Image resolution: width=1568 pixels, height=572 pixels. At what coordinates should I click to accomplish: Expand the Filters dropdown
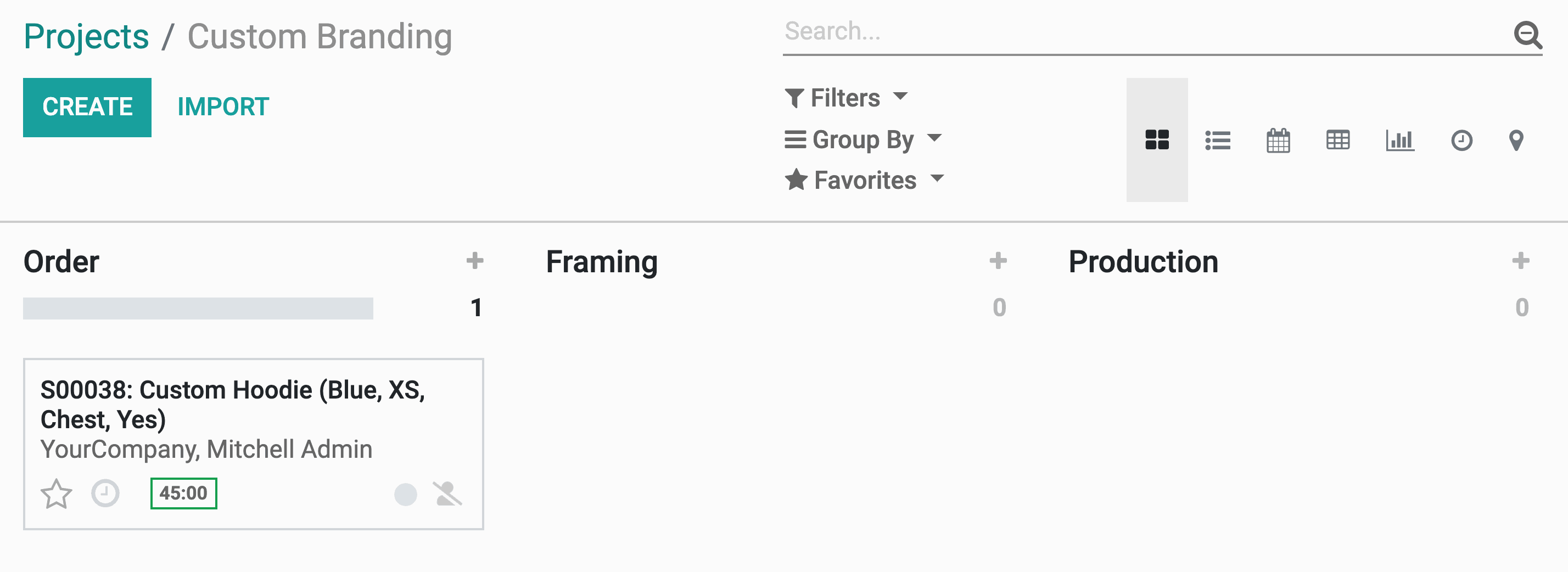click(x=846, y=97)
